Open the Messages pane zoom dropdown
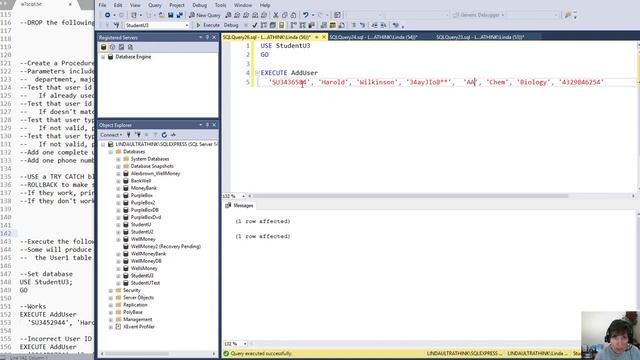Viewport: 640px width, 360px height. [244, 344]
